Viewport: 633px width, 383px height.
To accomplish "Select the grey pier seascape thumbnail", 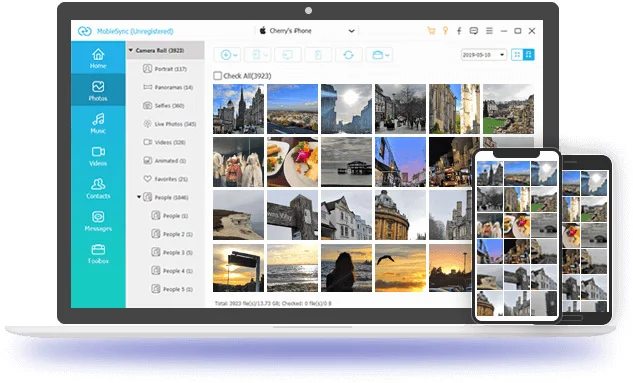I will click(346, 162).
